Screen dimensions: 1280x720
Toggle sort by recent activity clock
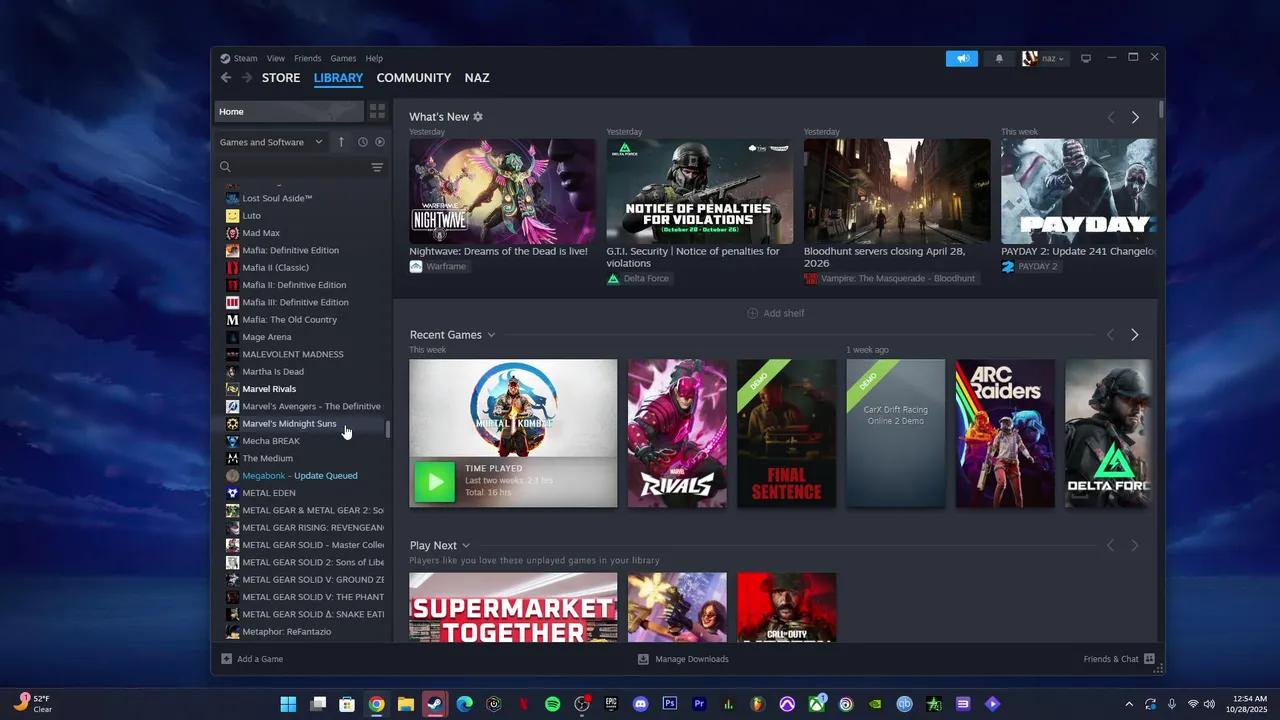tap(363, 142)
